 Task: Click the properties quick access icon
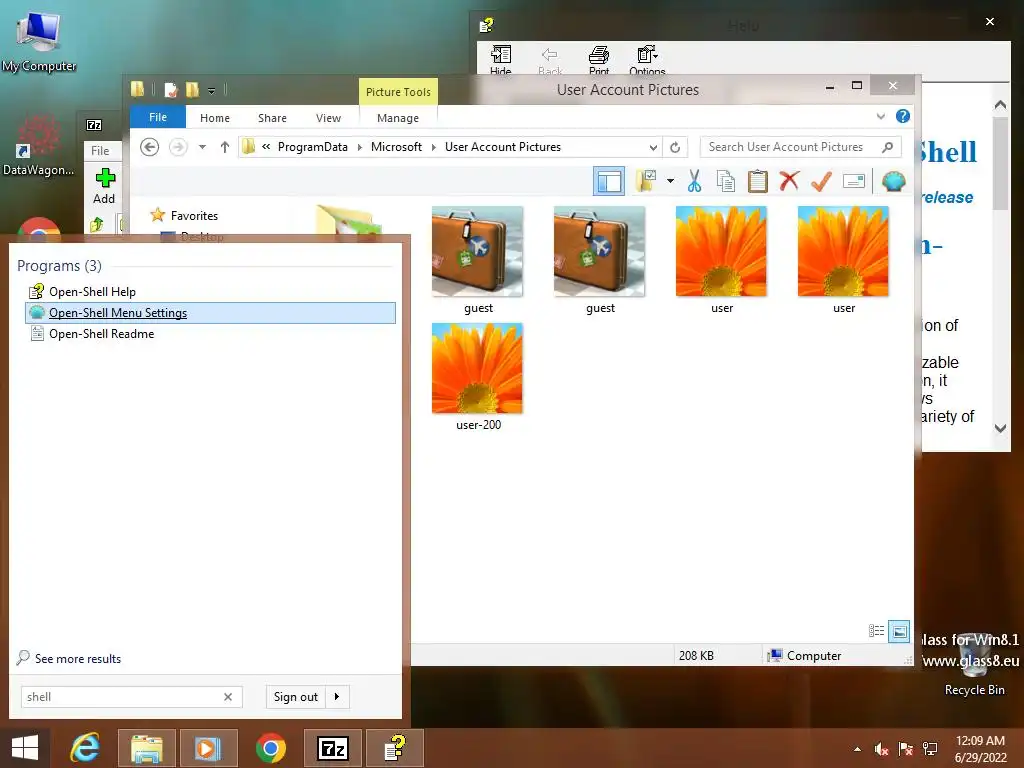click(x=170, y=90)
